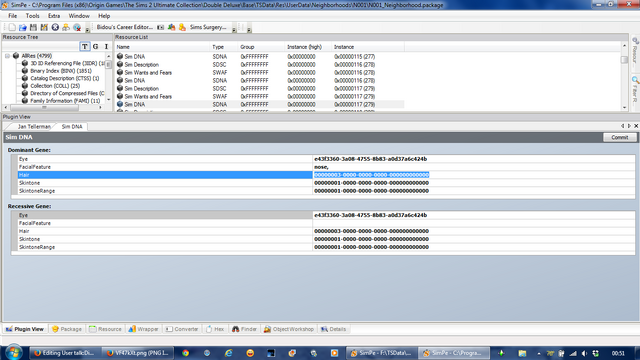Switch to the Finder bottom tab
The width and height of the screenshot is (640, 360).
pos(244,329)
